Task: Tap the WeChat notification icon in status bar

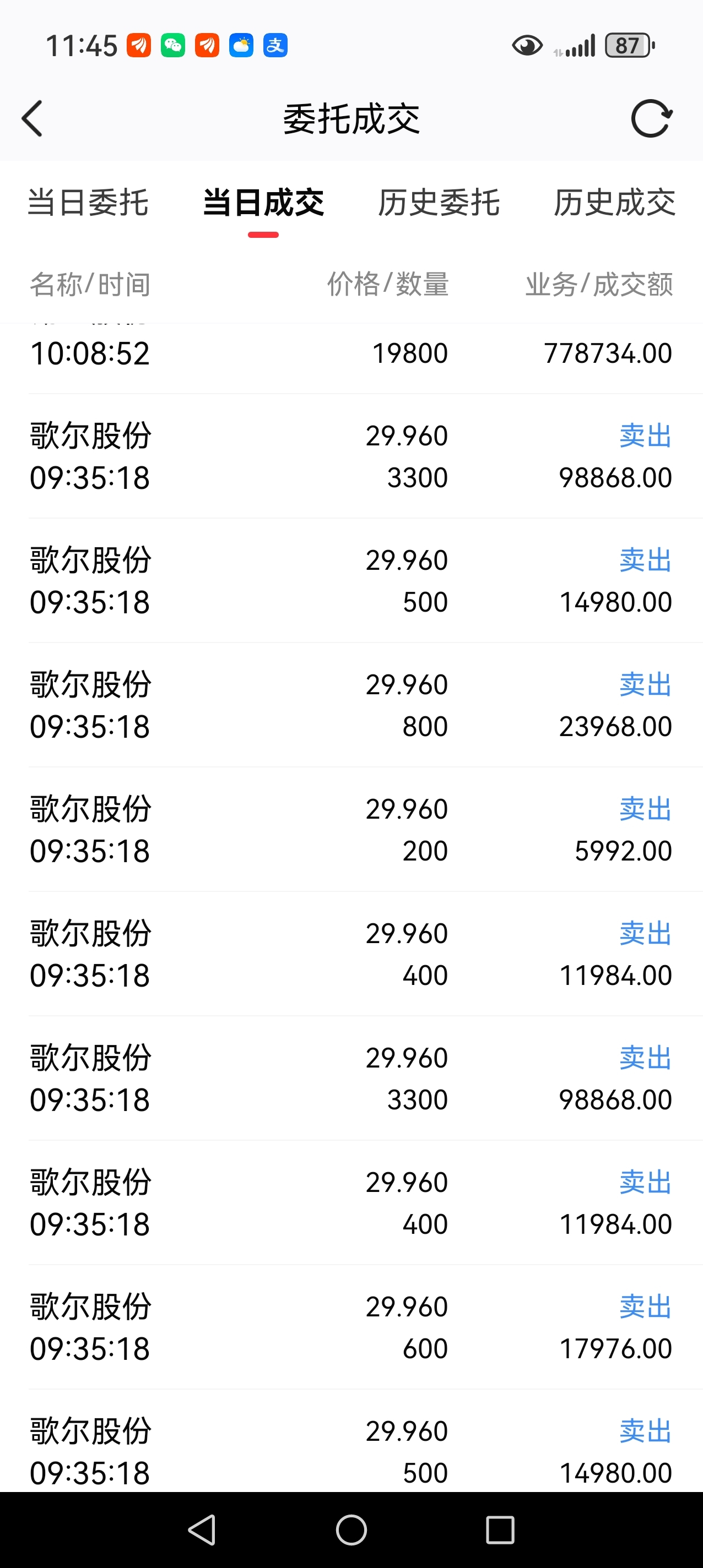Action: pyautogui.click(x=173, y=46)
